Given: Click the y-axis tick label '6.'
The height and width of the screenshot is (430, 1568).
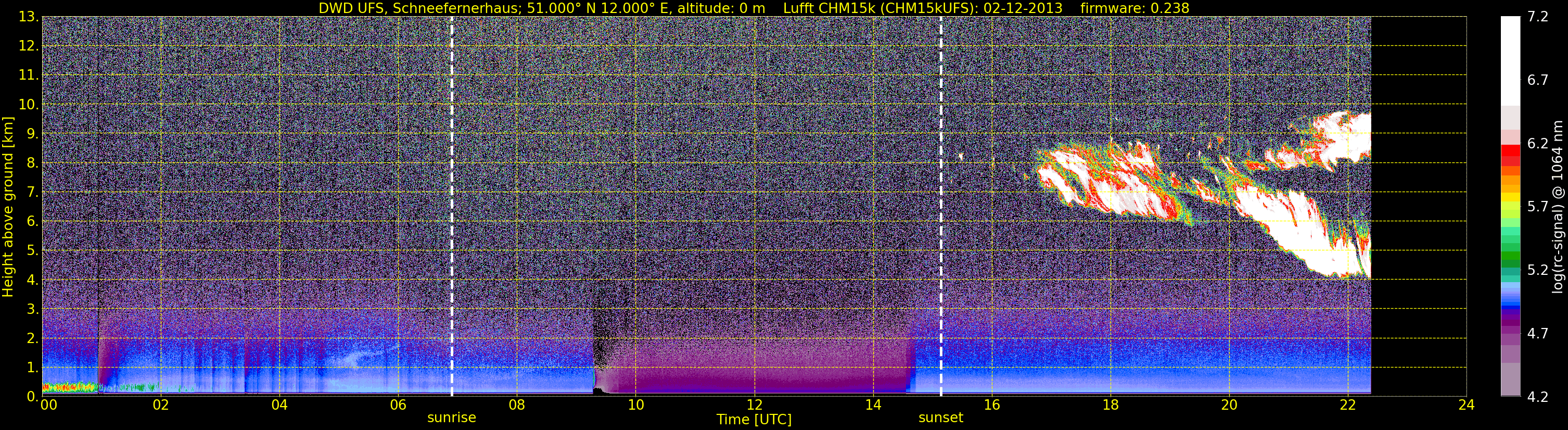Looking at the screenshot, I should click(32, 222).
